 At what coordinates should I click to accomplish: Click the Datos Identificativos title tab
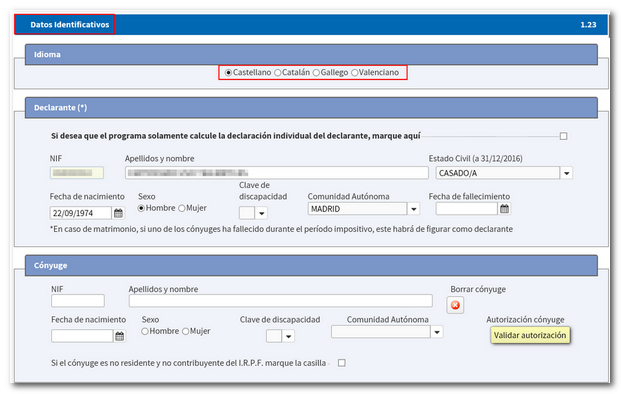coord(65,25)
